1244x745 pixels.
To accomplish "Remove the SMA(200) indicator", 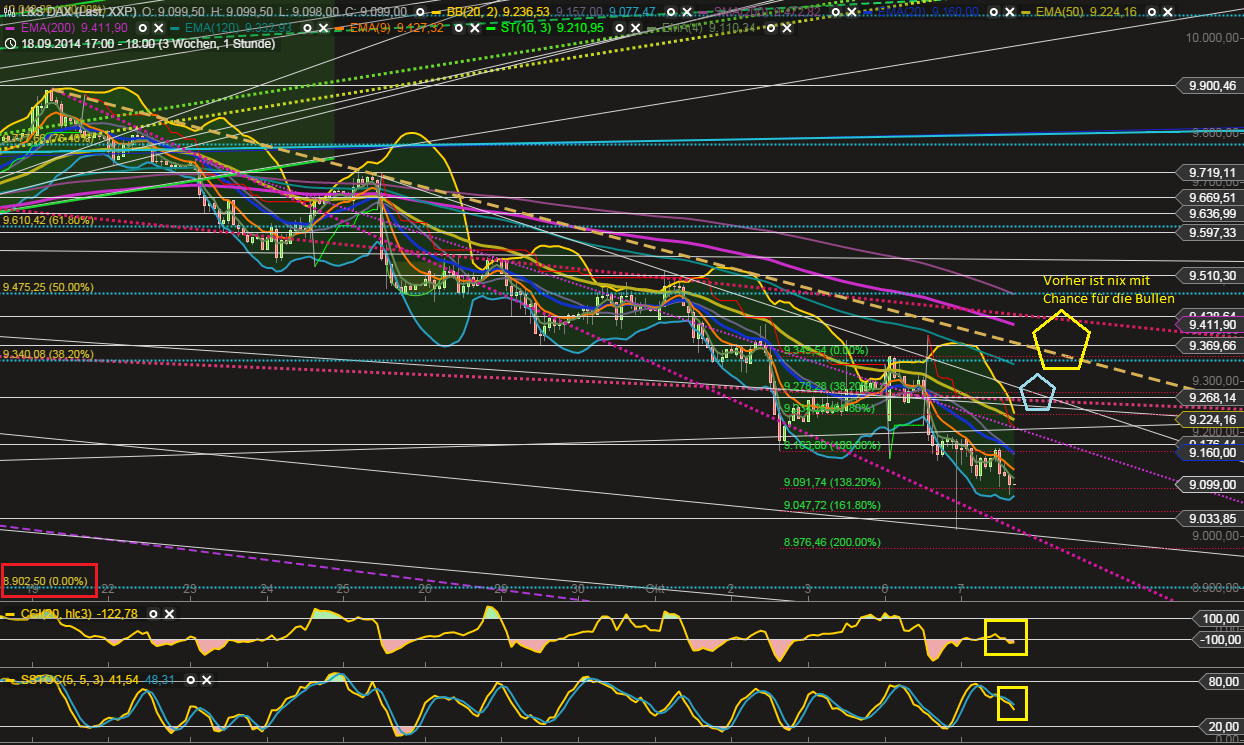I will 851,11.
